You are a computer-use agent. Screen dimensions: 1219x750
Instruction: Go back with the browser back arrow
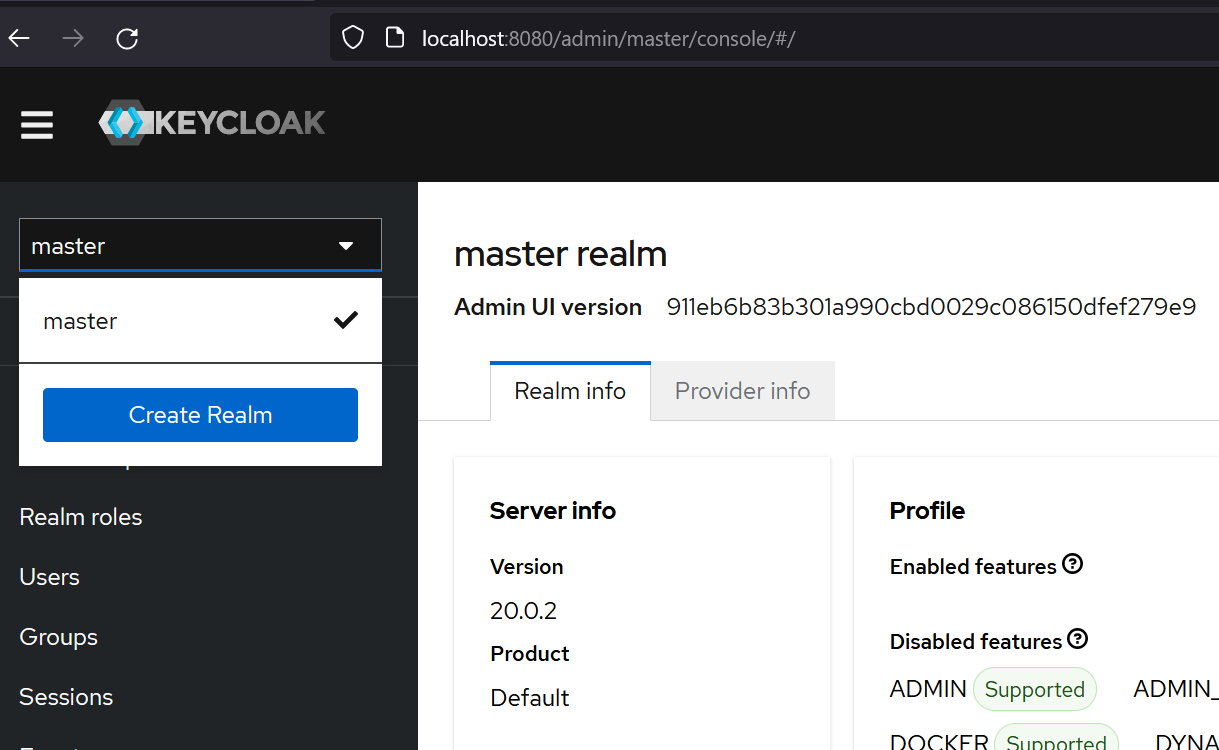[x=20, y=39]
